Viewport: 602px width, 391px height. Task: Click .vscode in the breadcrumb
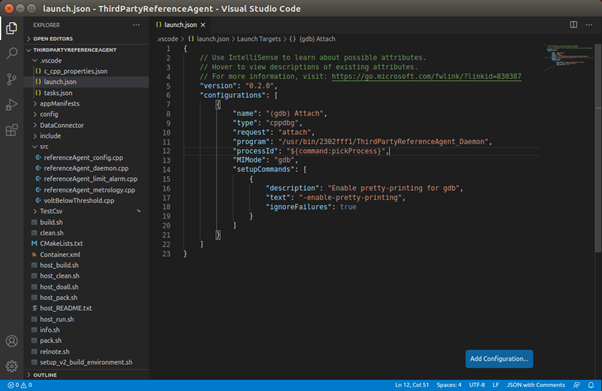[167, 39]
